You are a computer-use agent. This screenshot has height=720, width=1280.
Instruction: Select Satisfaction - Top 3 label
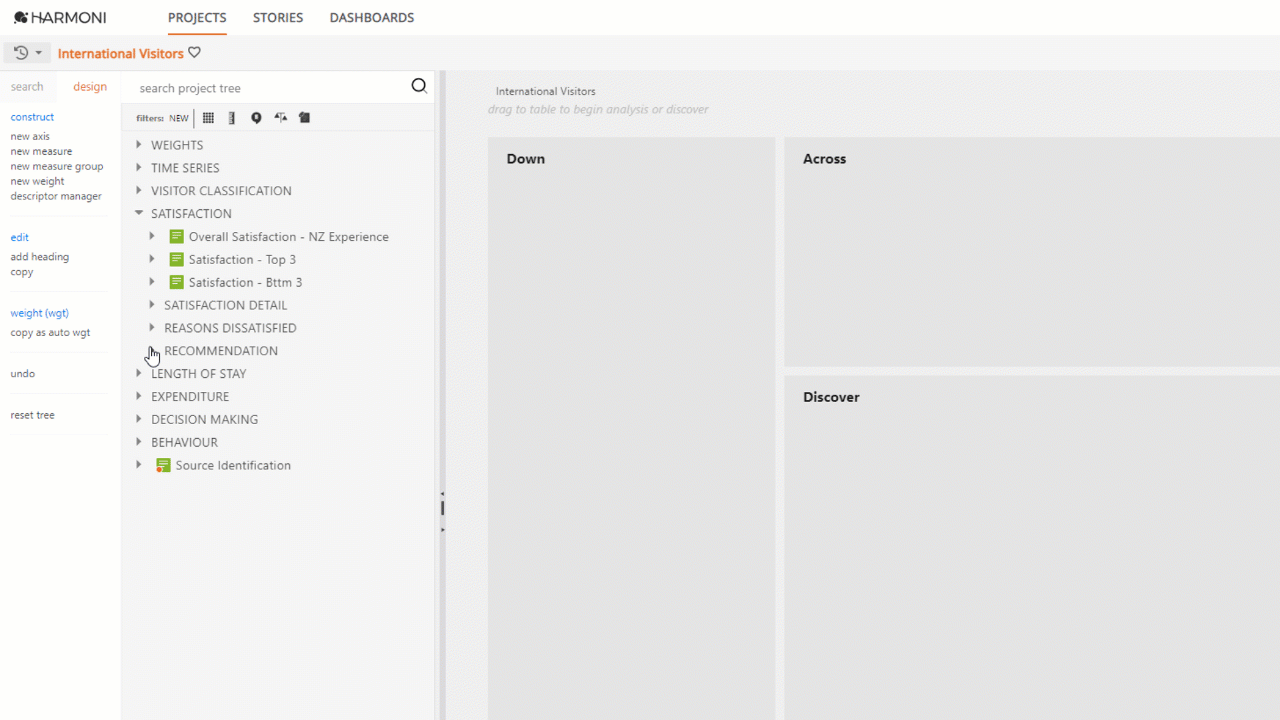coord(242,260)
